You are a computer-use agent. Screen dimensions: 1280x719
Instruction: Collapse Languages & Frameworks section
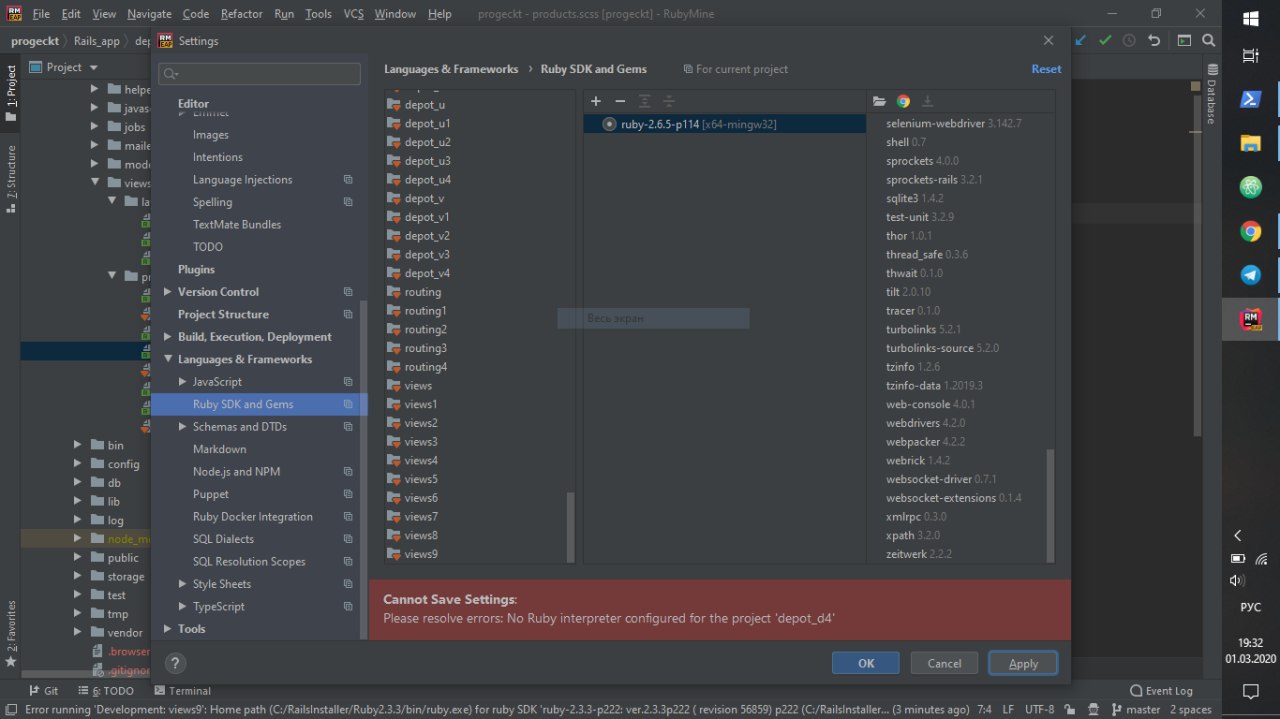[167, 359]
